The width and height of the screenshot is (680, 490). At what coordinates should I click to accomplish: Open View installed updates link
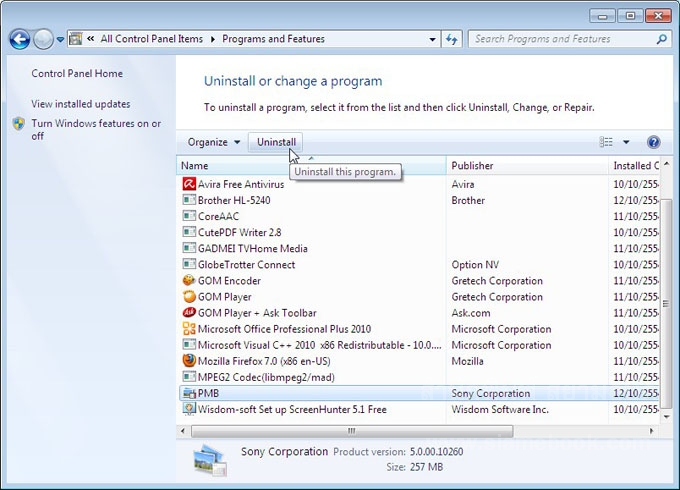81,104
